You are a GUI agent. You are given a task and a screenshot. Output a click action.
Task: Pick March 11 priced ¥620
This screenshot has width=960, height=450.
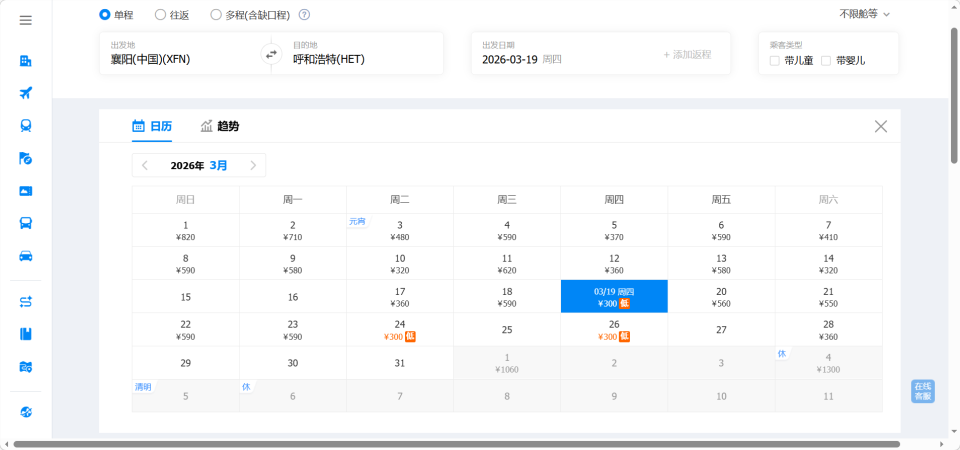(x=507, y=263)
